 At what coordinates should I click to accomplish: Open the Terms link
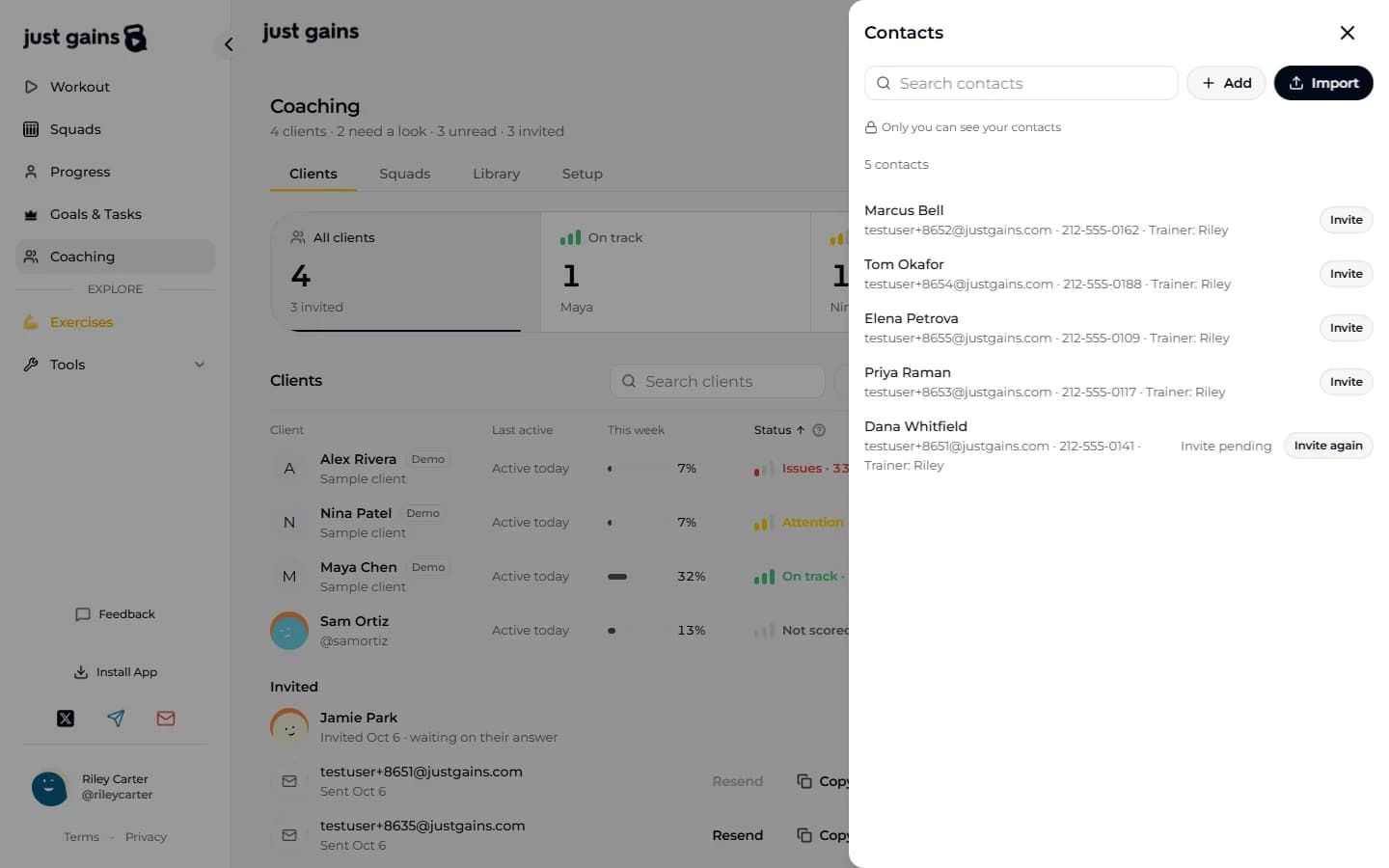click(81, 837)
